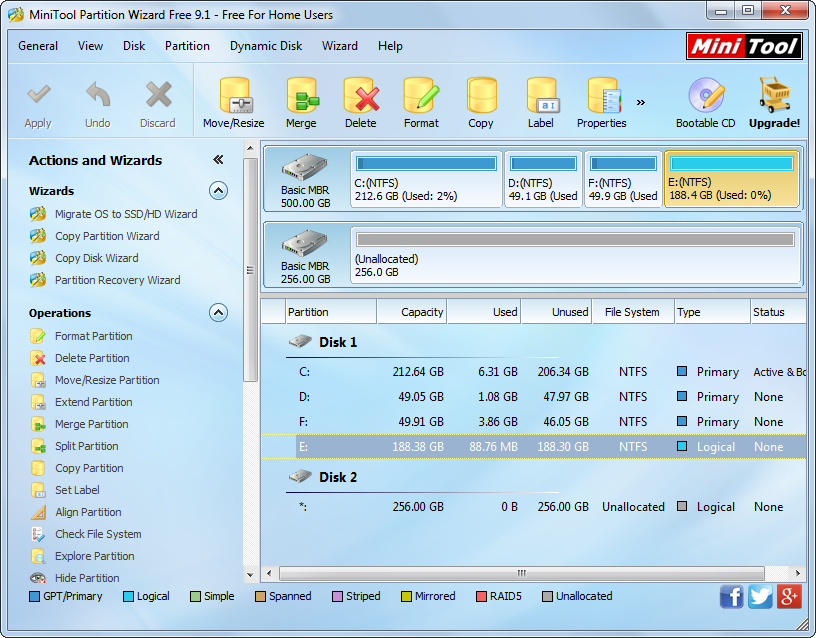Click the Unused column header

[x=556, y=312]
